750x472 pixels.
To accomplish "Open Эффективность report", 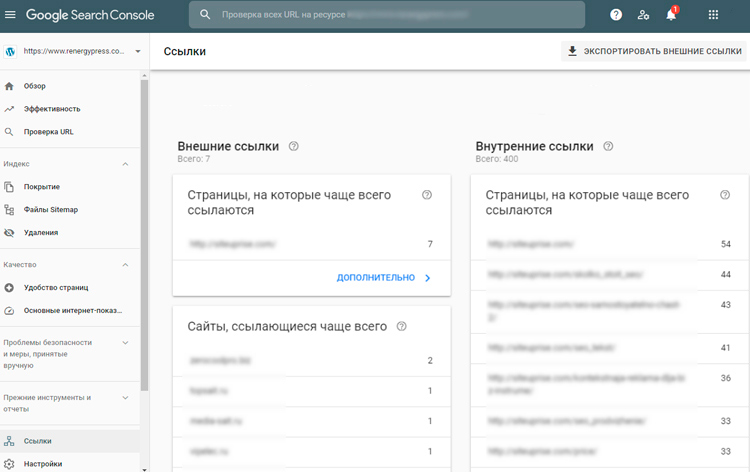I will [x=51, y=109].
